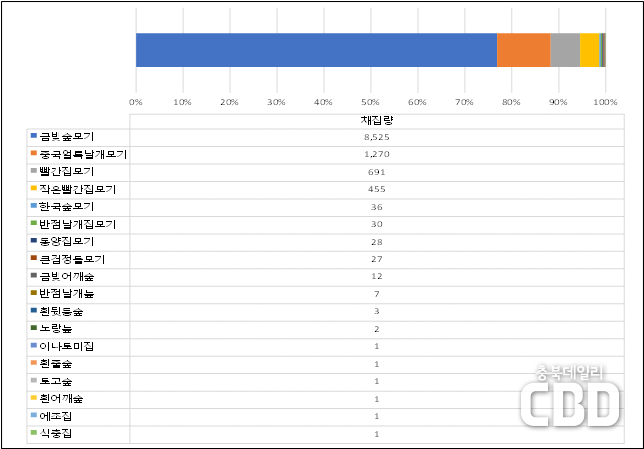Click the blue segment of the stacked bar

coord(315,50)
